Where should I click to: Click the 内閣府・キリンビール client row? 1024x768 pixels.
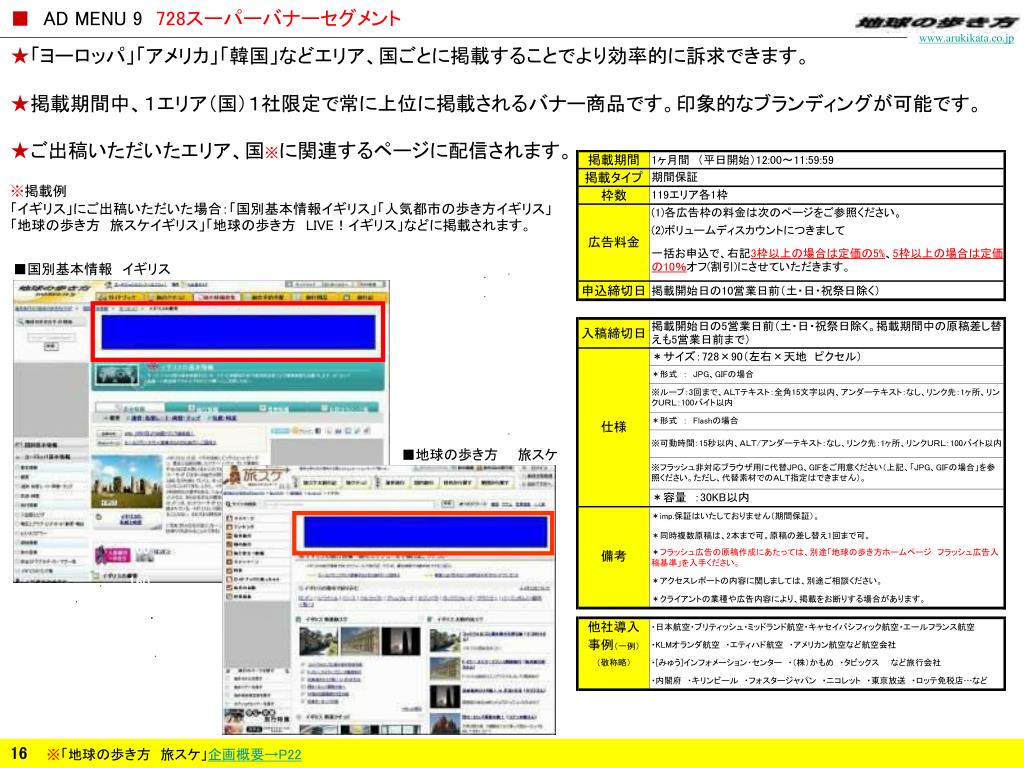819,680
